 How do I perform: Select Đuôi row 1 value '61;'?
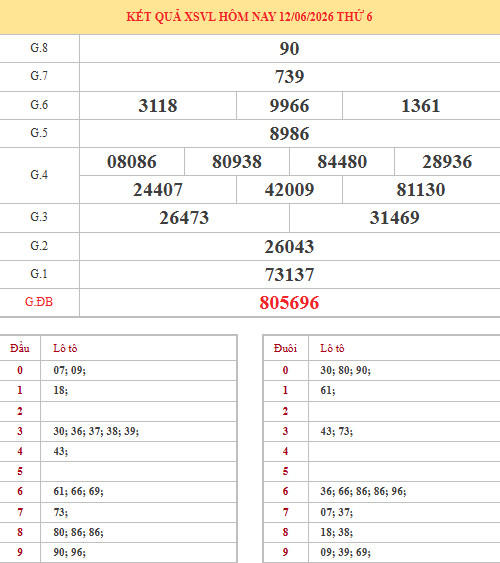coord(328,390)
